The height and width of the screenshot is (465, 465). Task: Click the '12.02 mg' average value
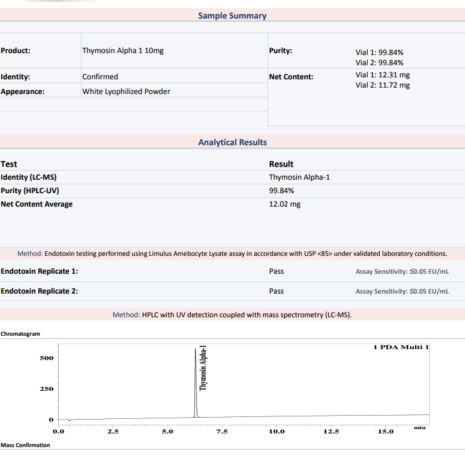pos(285,204)
